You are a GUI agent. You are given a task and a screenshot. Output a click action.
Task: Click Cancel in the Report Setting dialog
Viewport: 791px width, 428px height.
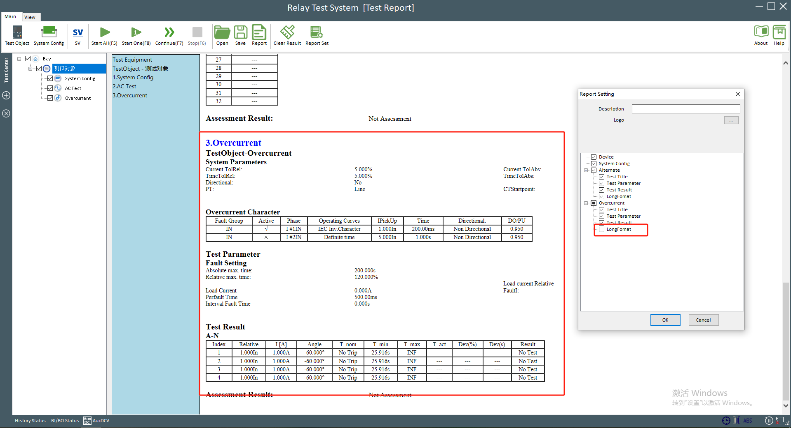(703, 319)
